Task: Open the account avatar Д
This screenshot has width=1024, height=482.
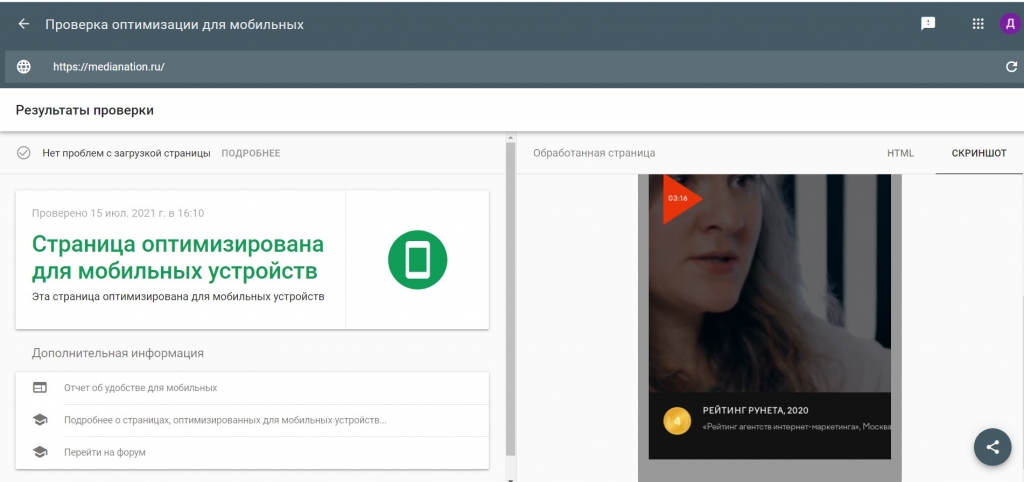Action: click(x=1010, y=24)
